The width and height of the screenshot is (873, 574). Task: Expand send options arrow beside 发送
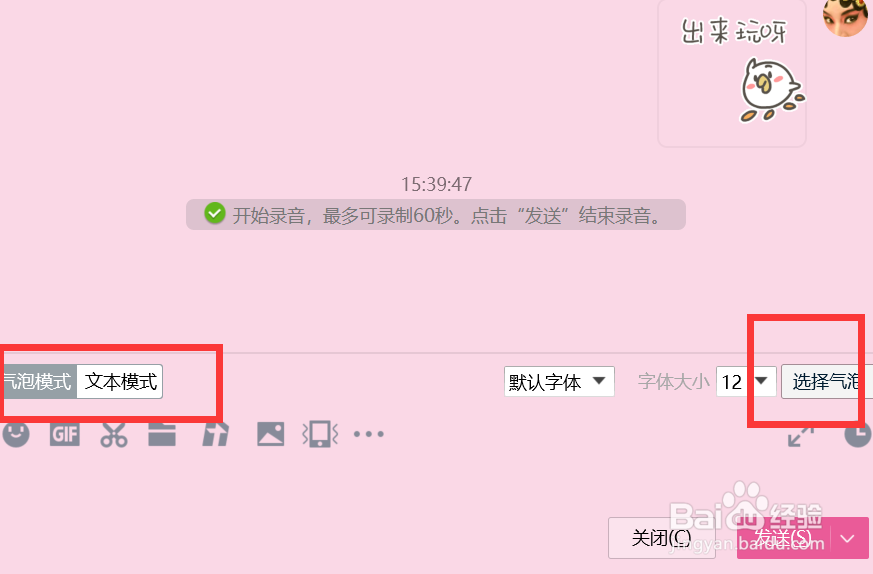point(849,538)
